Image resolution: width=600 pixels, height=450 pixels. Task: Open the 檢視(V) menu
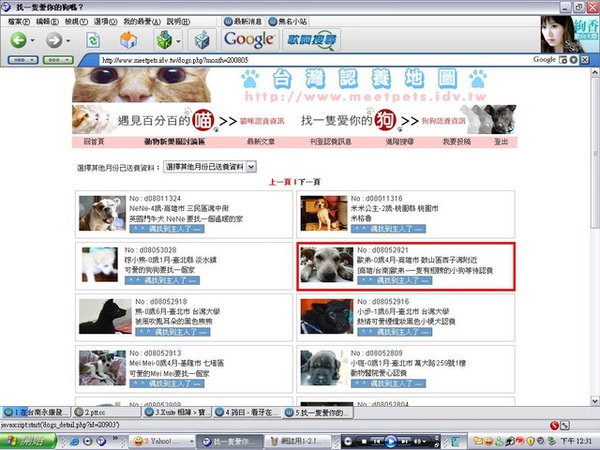coord(76,21)
